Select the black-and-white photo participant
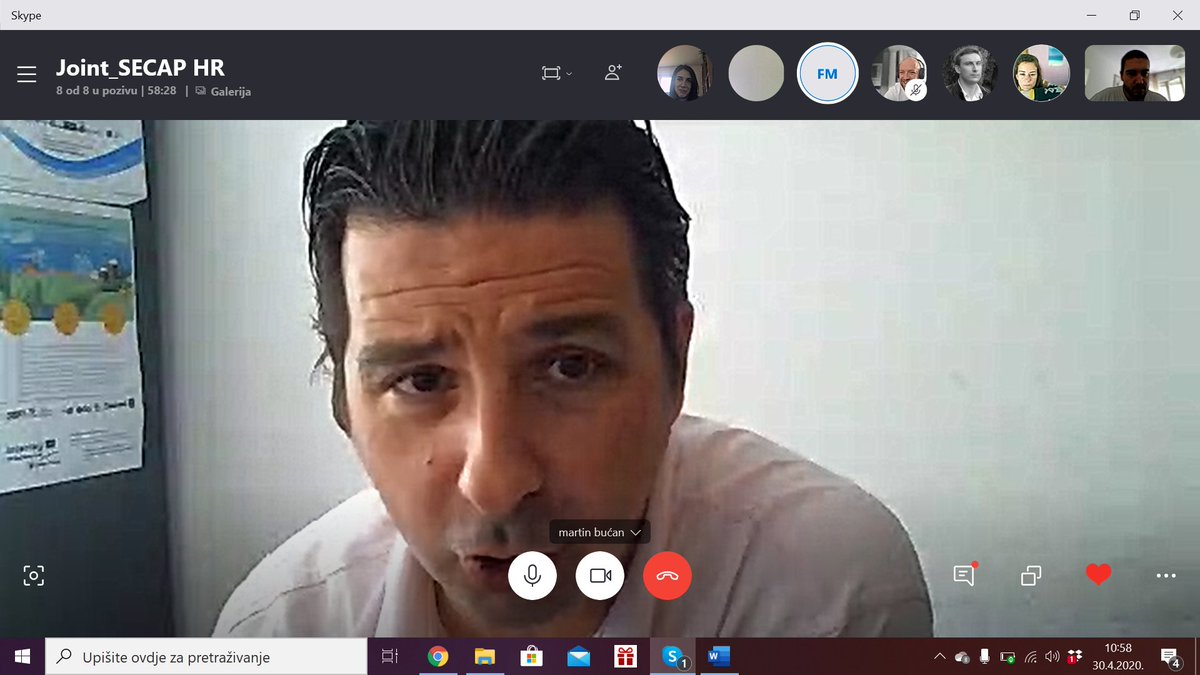Image resolution: width=1200 pixels, height=675 pixels. click(x=969, y=73)
